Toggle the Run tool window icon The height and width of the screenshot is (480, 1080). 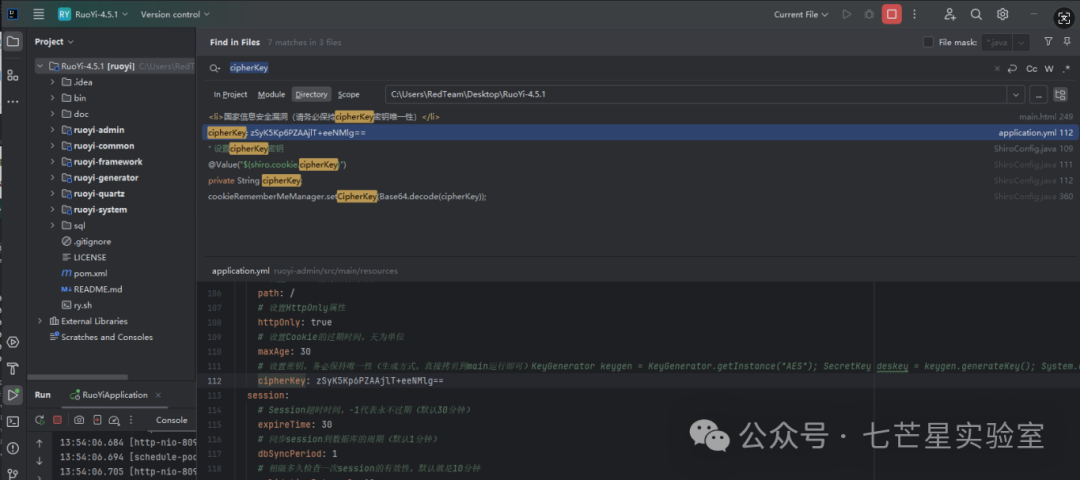tap(12, 395)
